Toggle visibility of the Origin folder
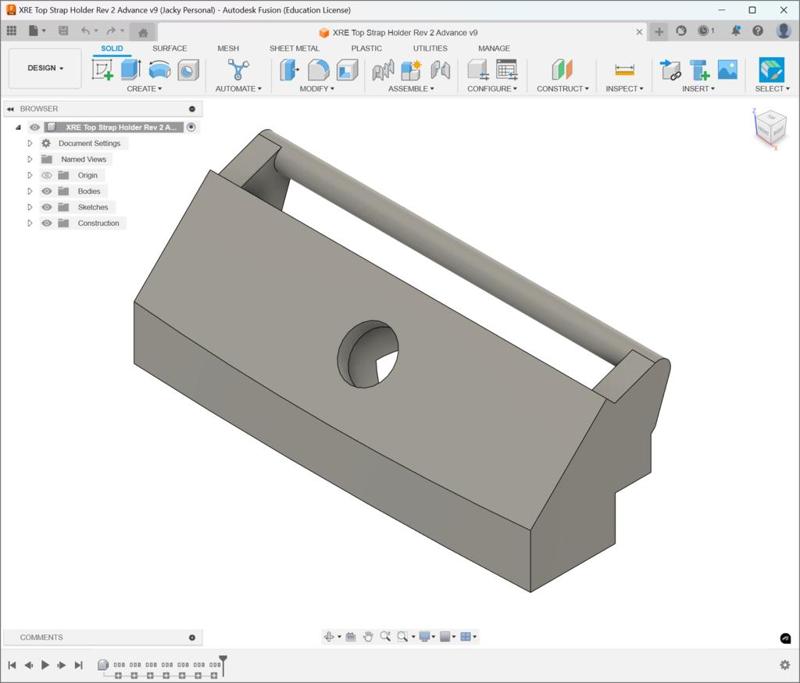800x683 pixels. coord(46,175)
